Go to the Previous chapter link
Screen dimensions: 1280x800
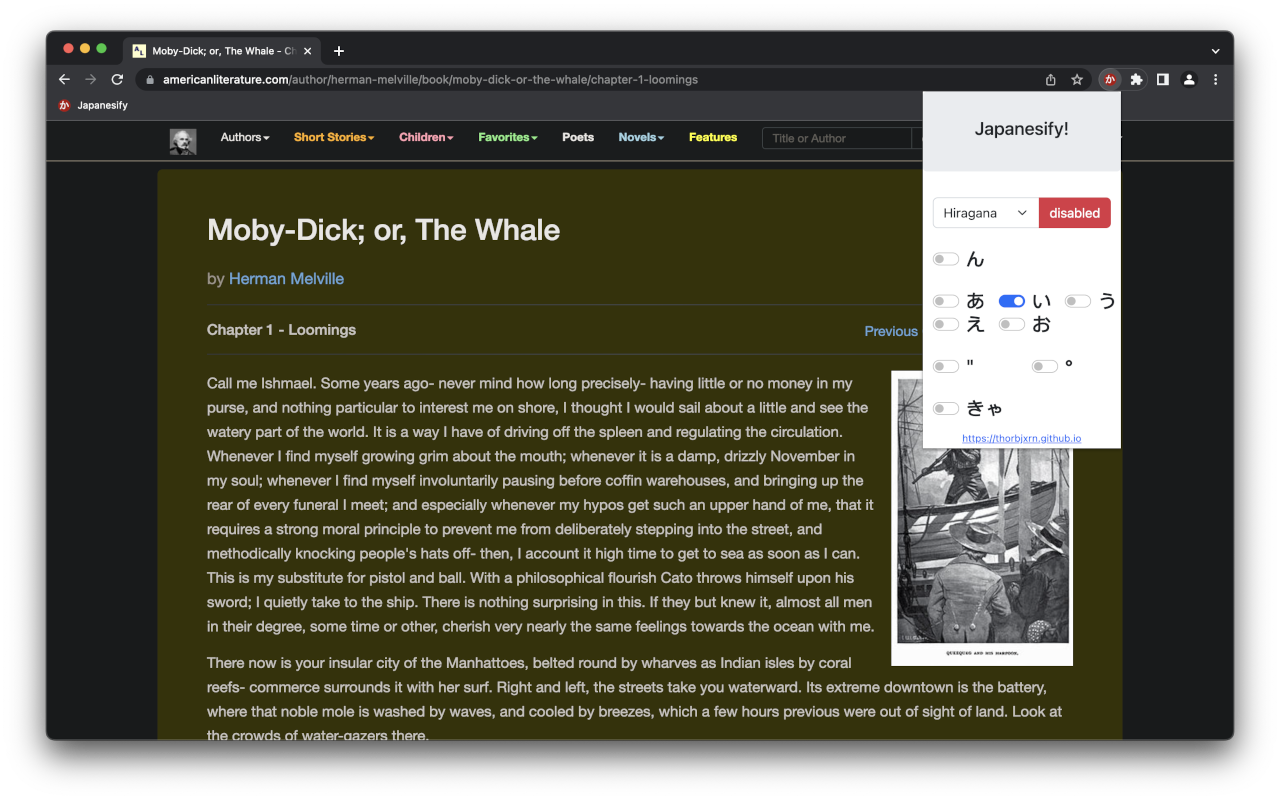coord(891,331)
